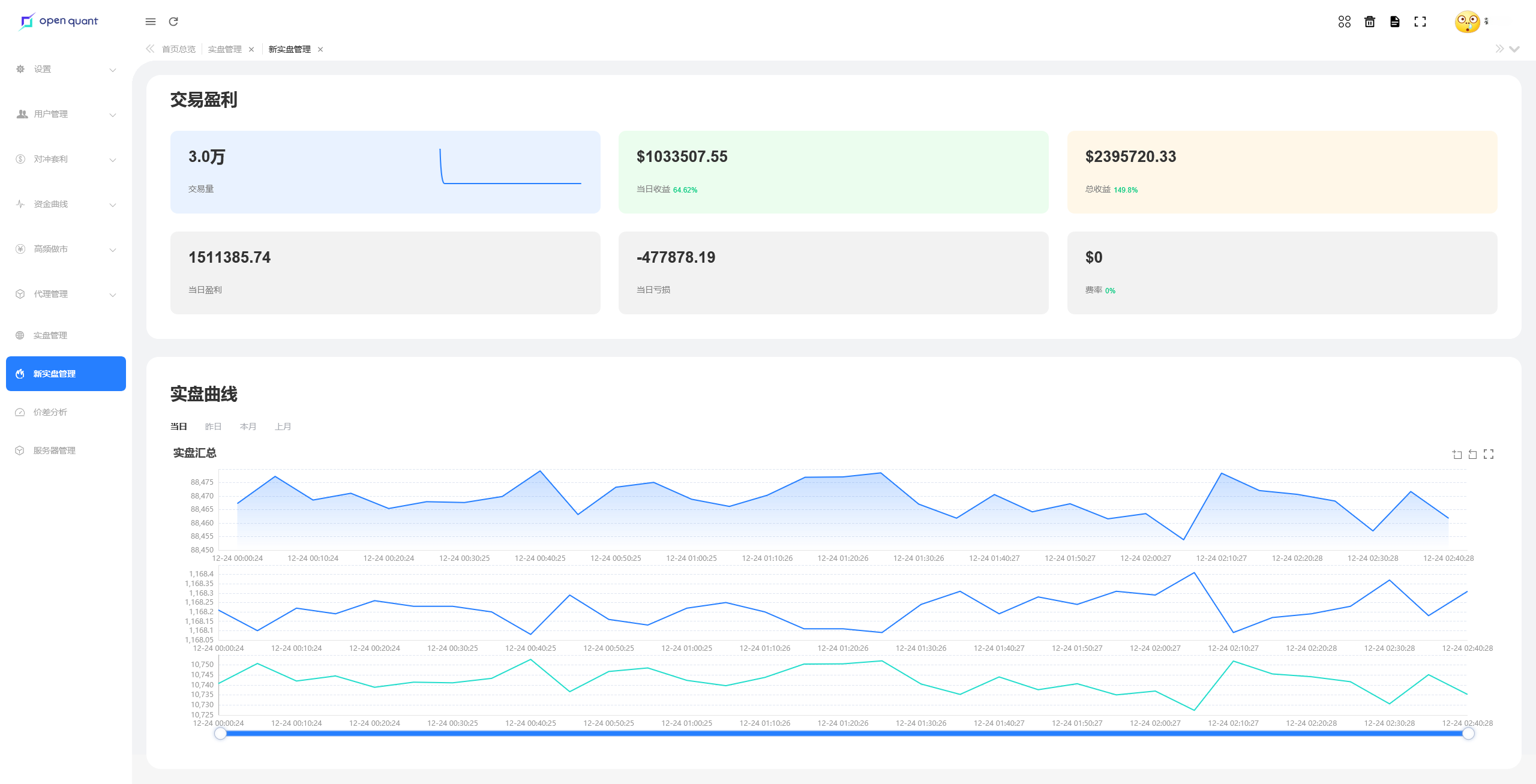
Task: Switch to the 本月 chart tab
Action: (x=248, y=426)
